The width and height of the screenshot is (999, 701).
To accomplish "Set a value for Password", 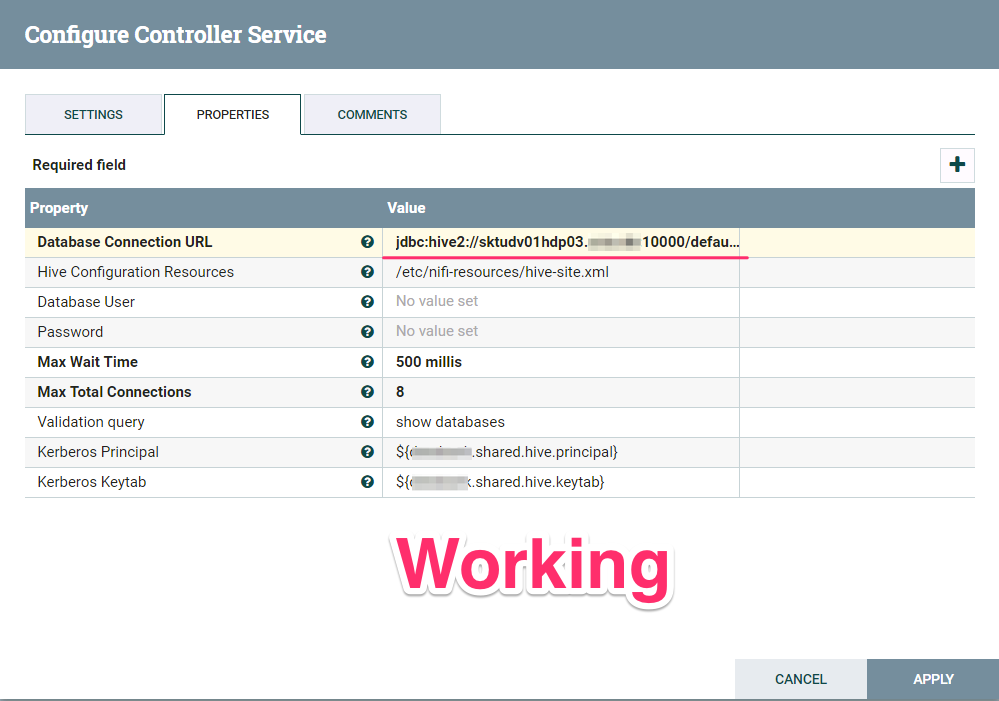I will point(561,332).
